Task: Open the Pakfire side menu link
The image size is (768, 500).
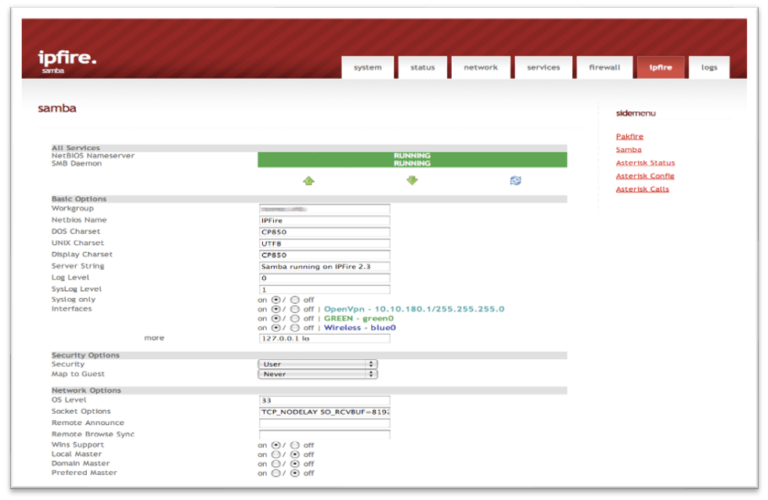Action: coord(629,136)
